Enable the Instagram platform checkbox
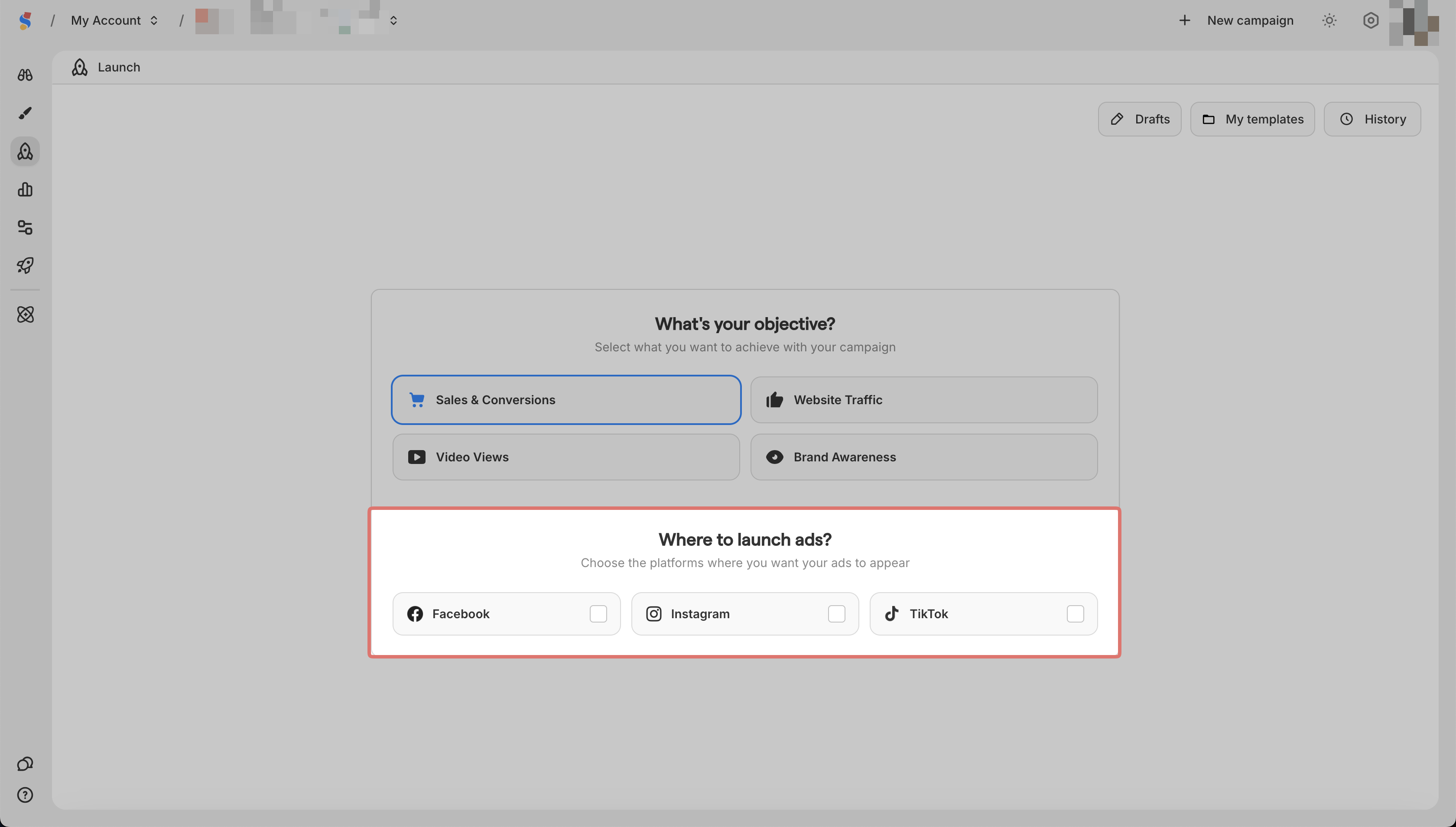Image resolution: width=1456 pixels, height=827 pixels. [x=836, y=613]
